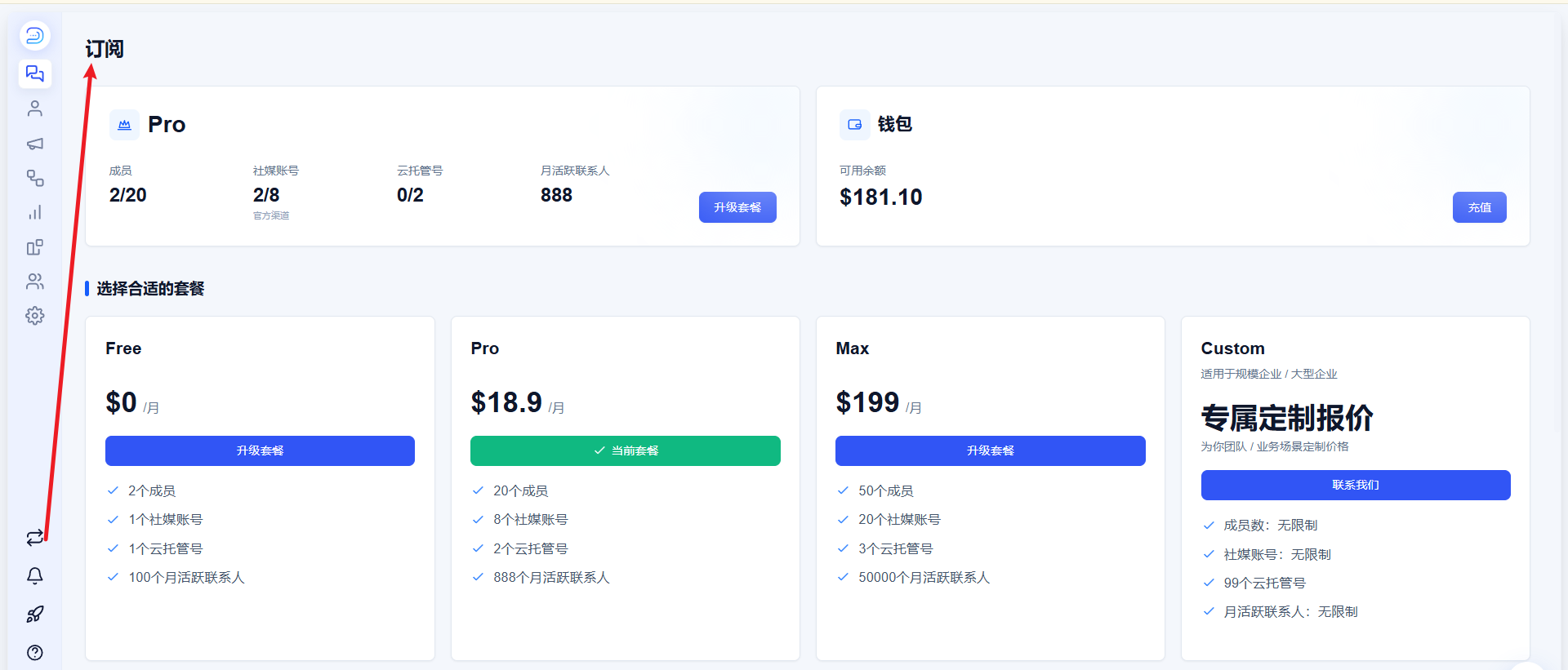1568x670 pixels.
Task: Open the help question mark icon
Action: [x=34, y=653]
